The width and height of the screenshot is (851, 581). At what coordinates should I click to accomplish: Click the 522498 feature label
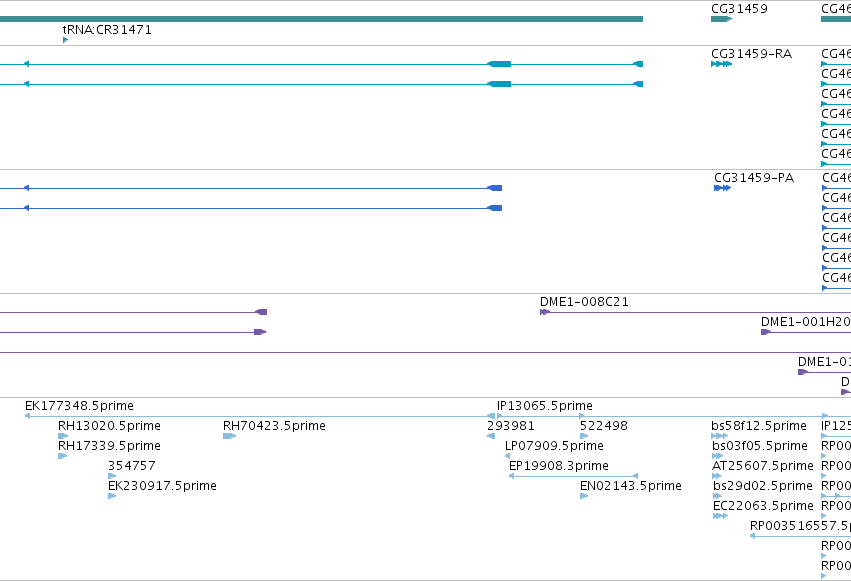[604, 426]
